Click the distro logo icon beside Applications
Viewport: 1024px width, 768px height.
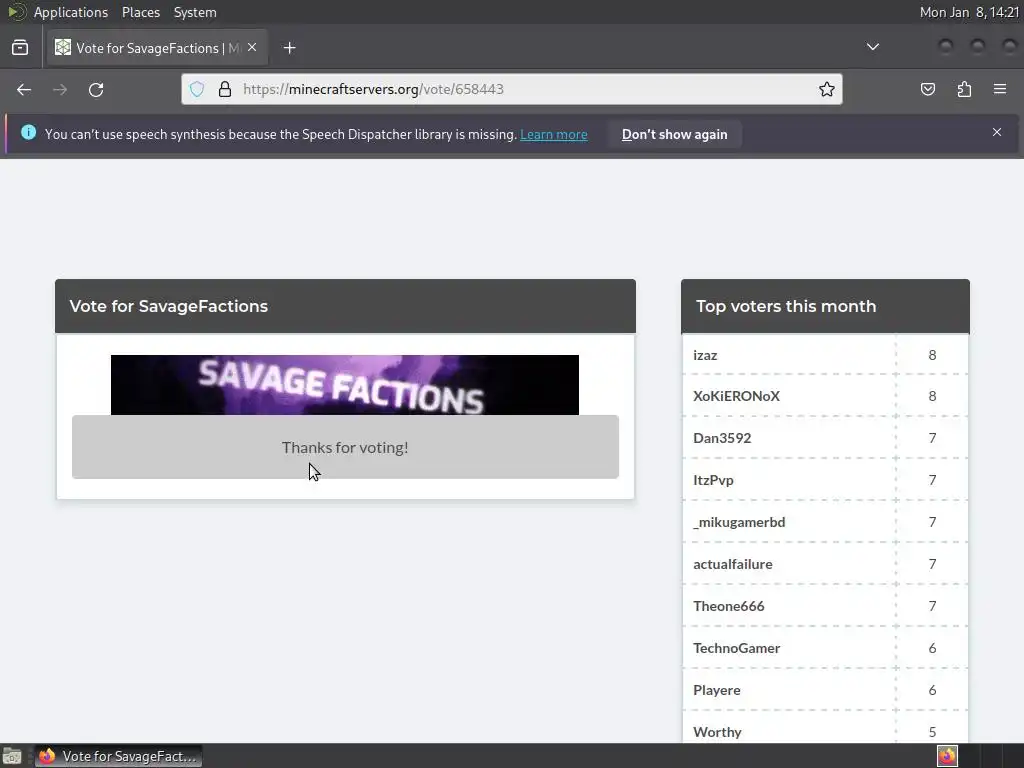(x=17, y=12)
